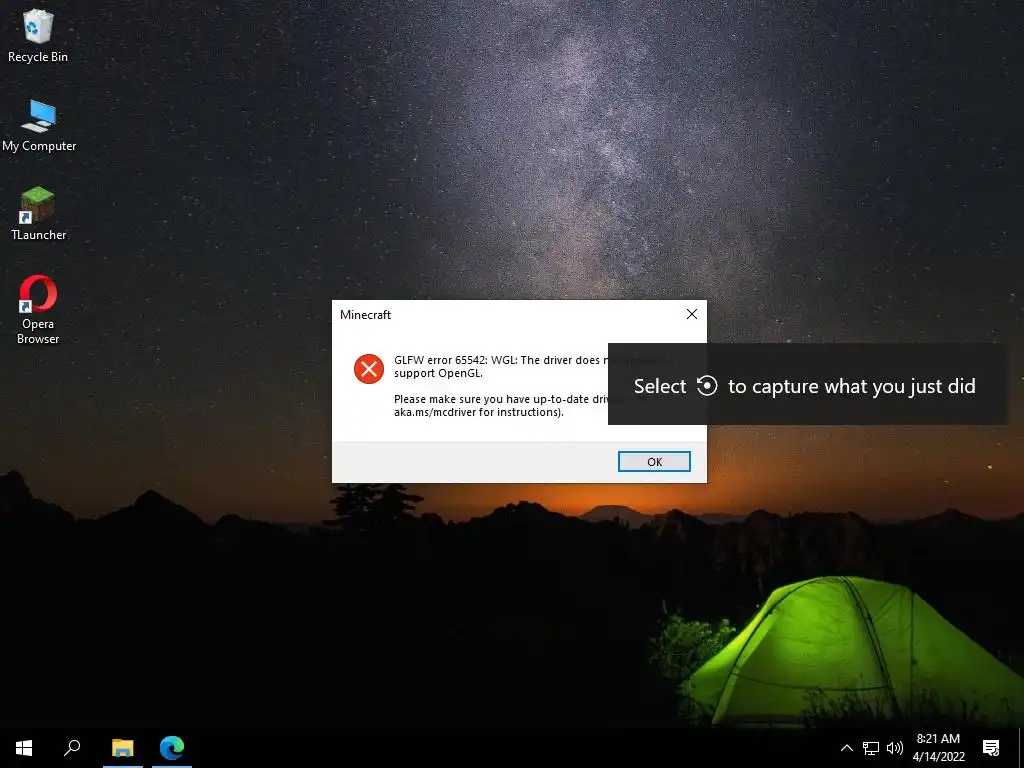Screen dimensions: 1024x768
Task: Open File Explorer from the taskbar
Action: (122, 748)
